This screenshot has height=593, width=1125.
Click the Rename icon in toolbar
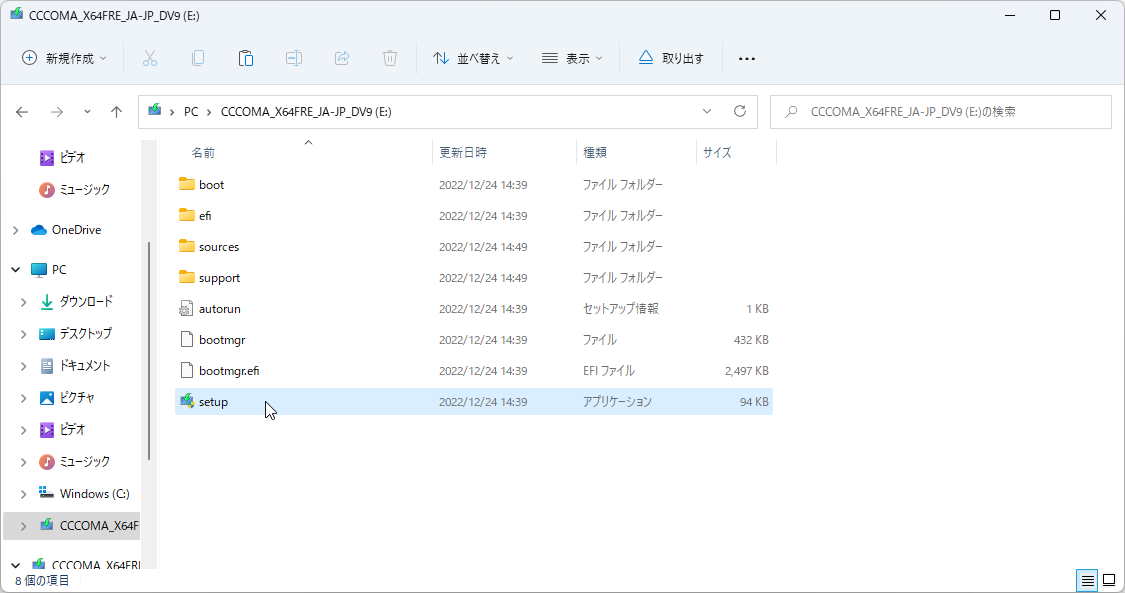click(293, 58)
